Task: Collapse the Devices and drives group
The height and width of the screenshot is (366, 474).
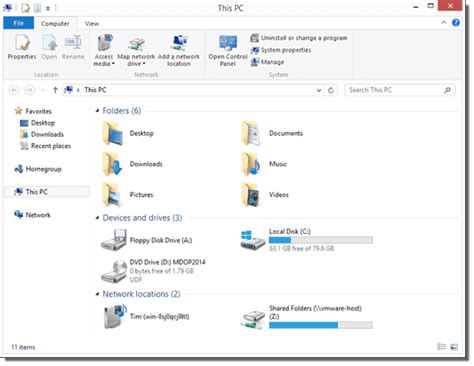Action: point(97,218)
